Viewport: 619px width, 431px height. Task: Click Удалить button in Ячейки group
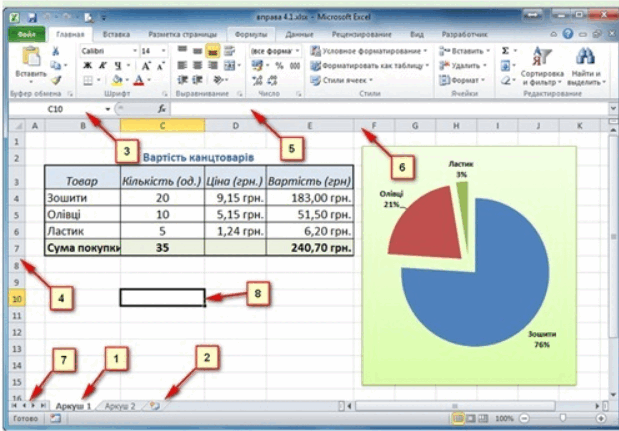click(x=463, y=66)
